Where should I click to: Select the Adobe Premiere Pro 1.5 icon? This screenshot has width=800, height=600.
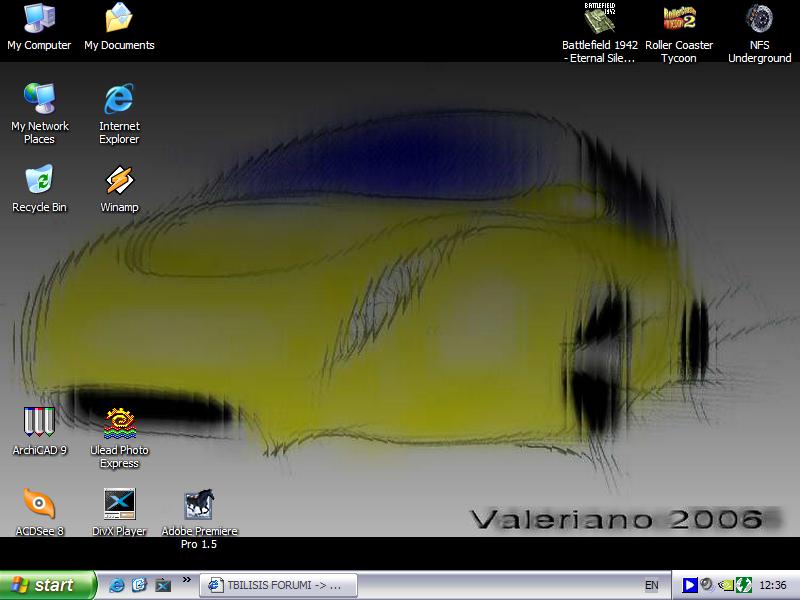click(199, 505)
